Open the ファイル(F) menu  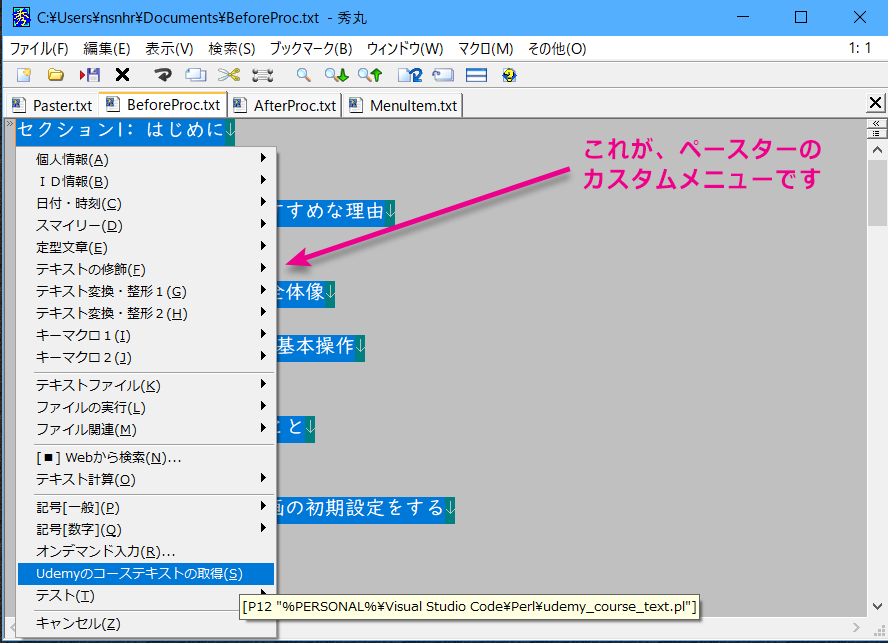pyautogui.click(x=39, y=49)
